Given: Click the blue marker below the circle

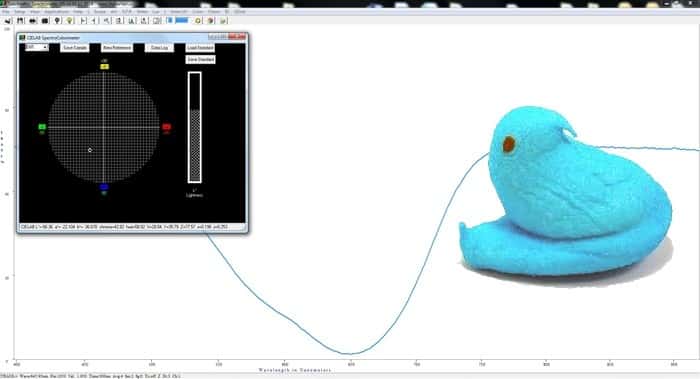Looking at the screenshot, I should point(104,187).
